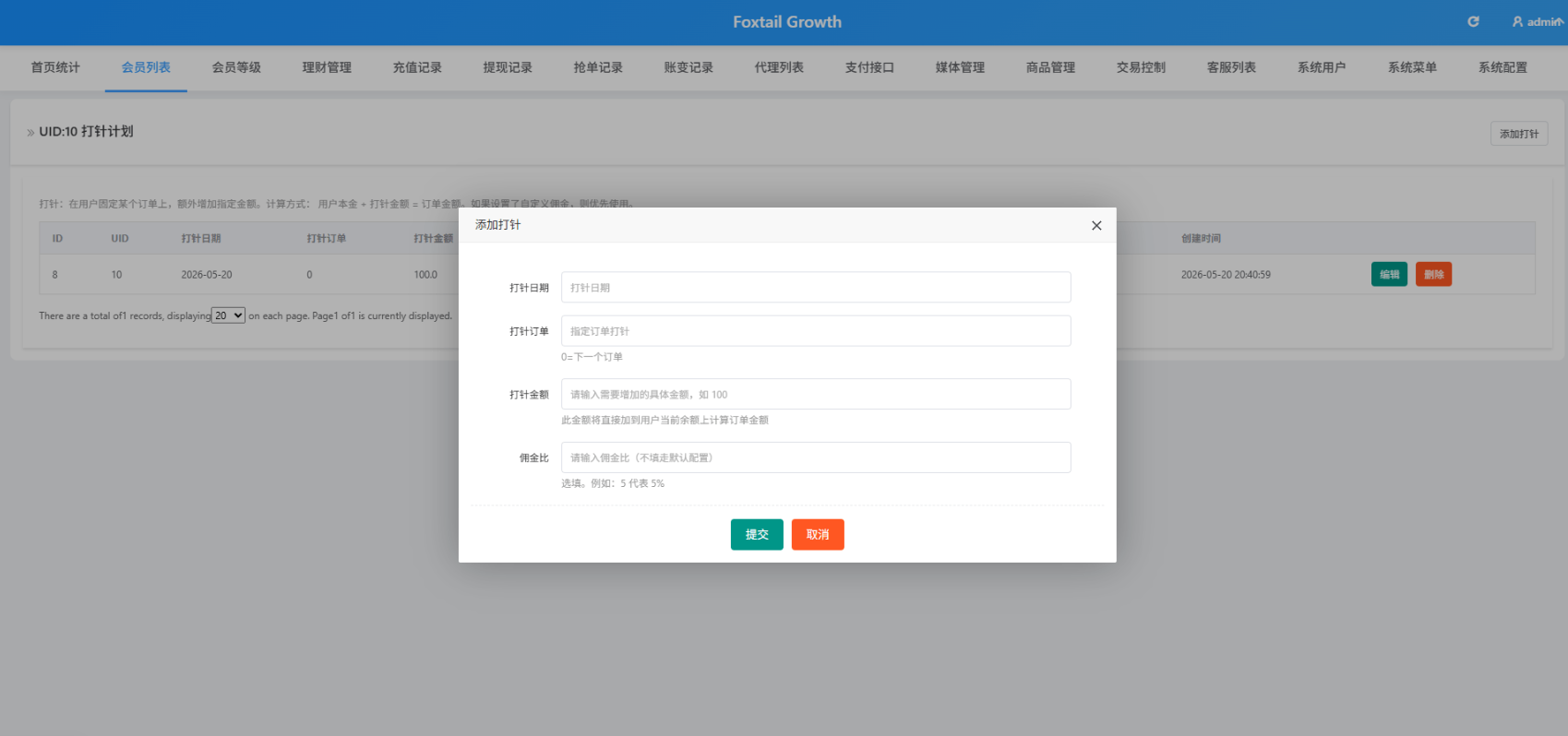Open the 20 per page dropdown
The width and height of the screenshot is (1568, 736).
[228, 315]
